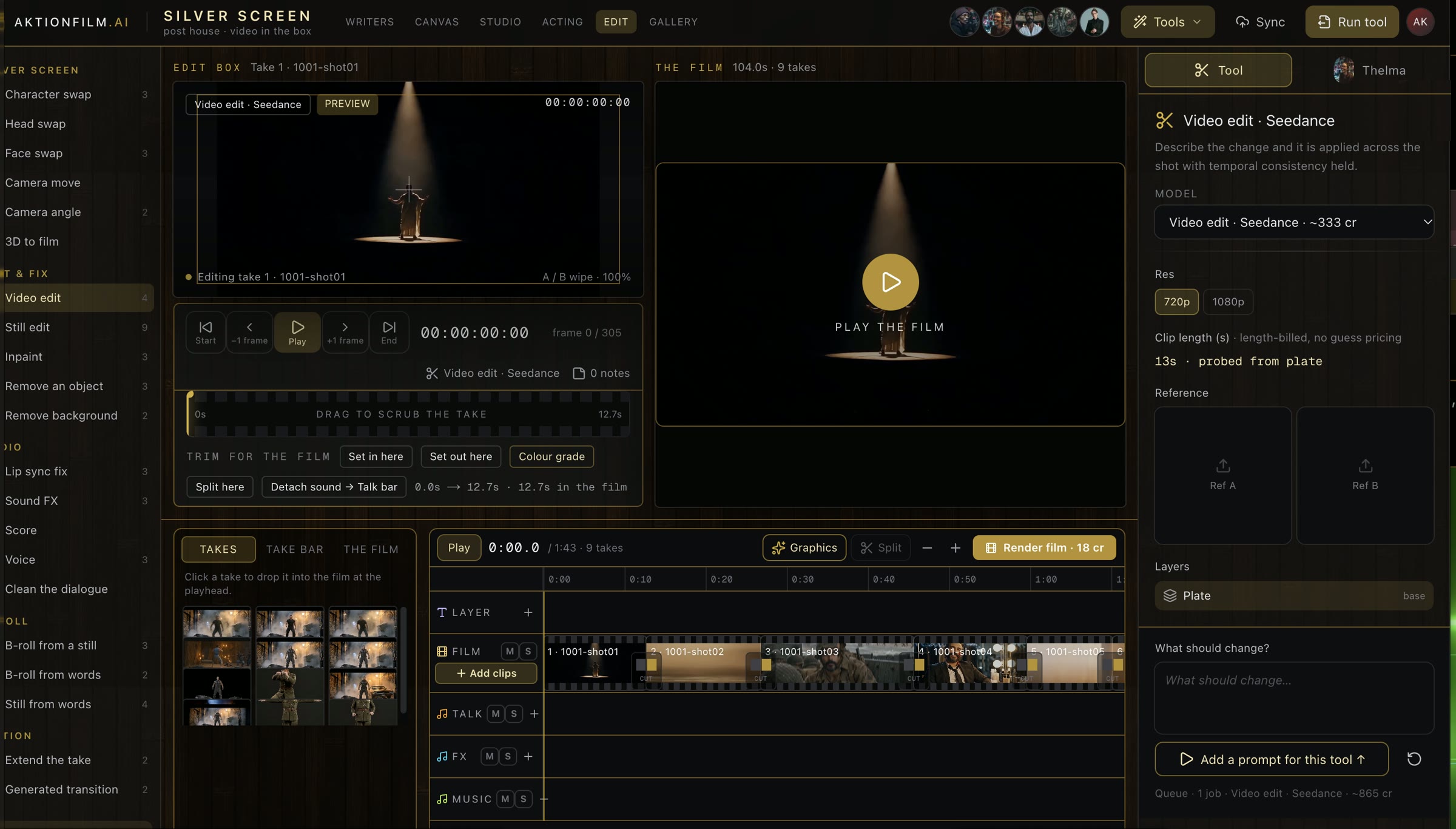Open the Thelma tab in the right panel
Image resolution: width=1456 pixels, height=829 pixels.
point(1369,70)
